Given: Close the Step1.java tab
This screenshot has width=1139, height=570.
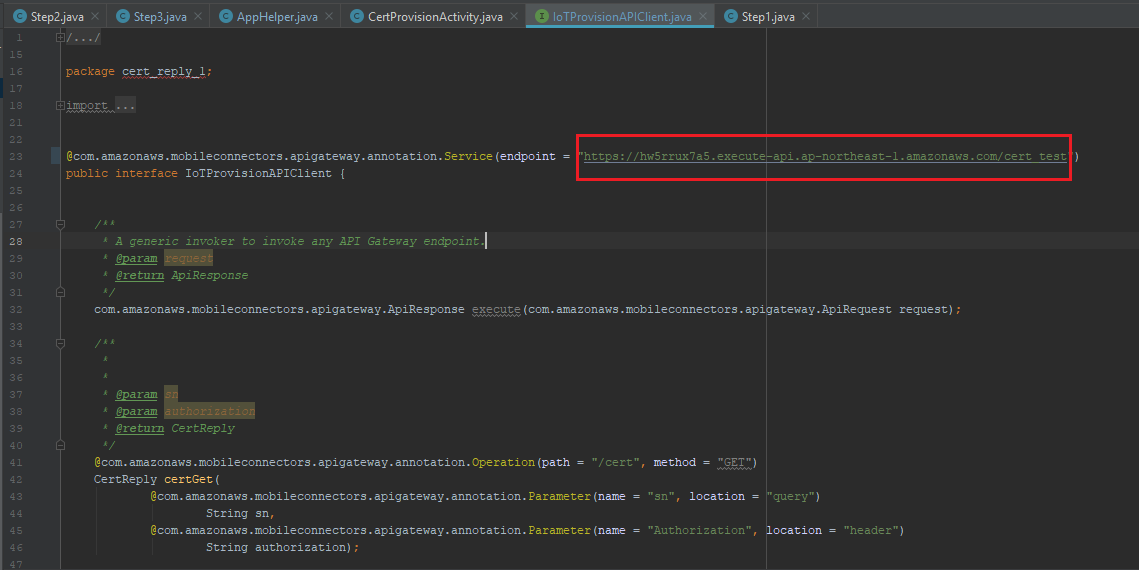Looking at the screenshot, I should 806,16.
